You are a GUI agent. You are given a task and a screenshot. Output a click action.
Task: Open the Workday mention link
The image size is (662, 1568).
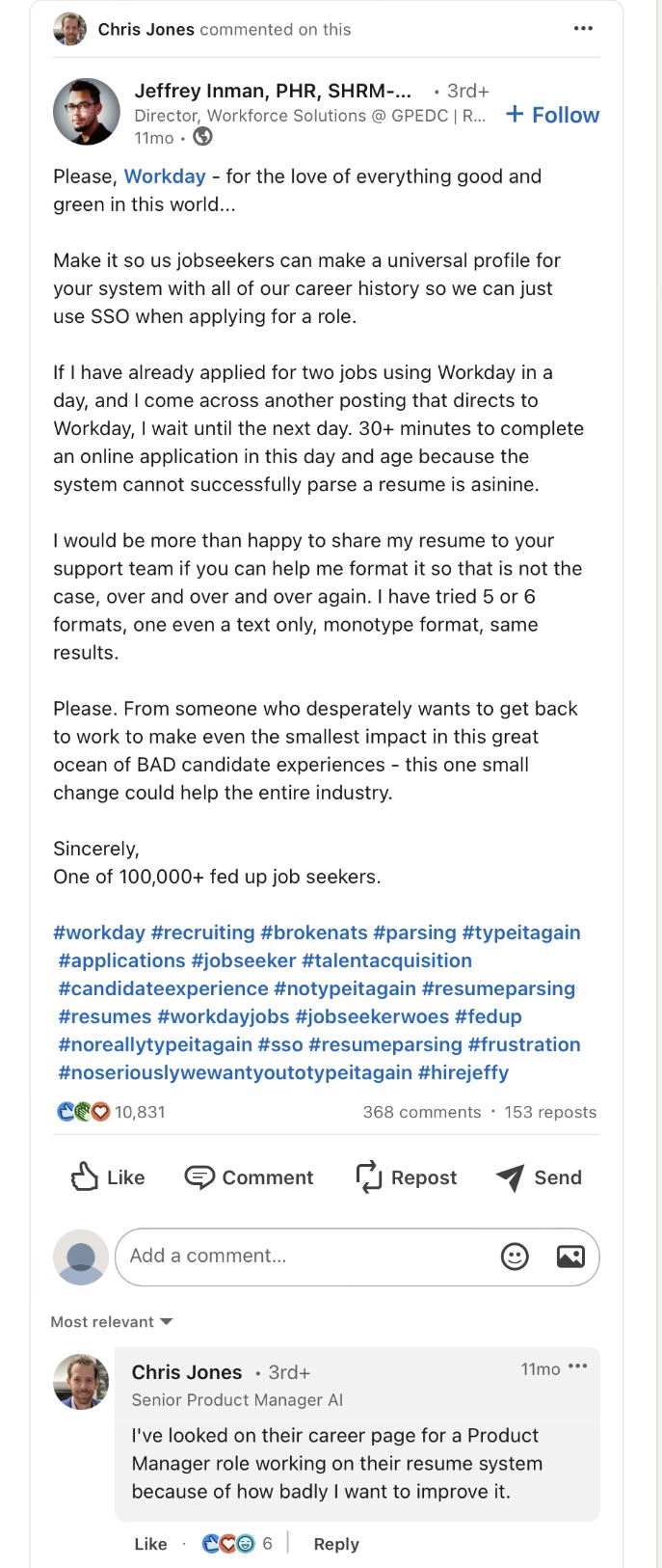[x=165, y=176]
